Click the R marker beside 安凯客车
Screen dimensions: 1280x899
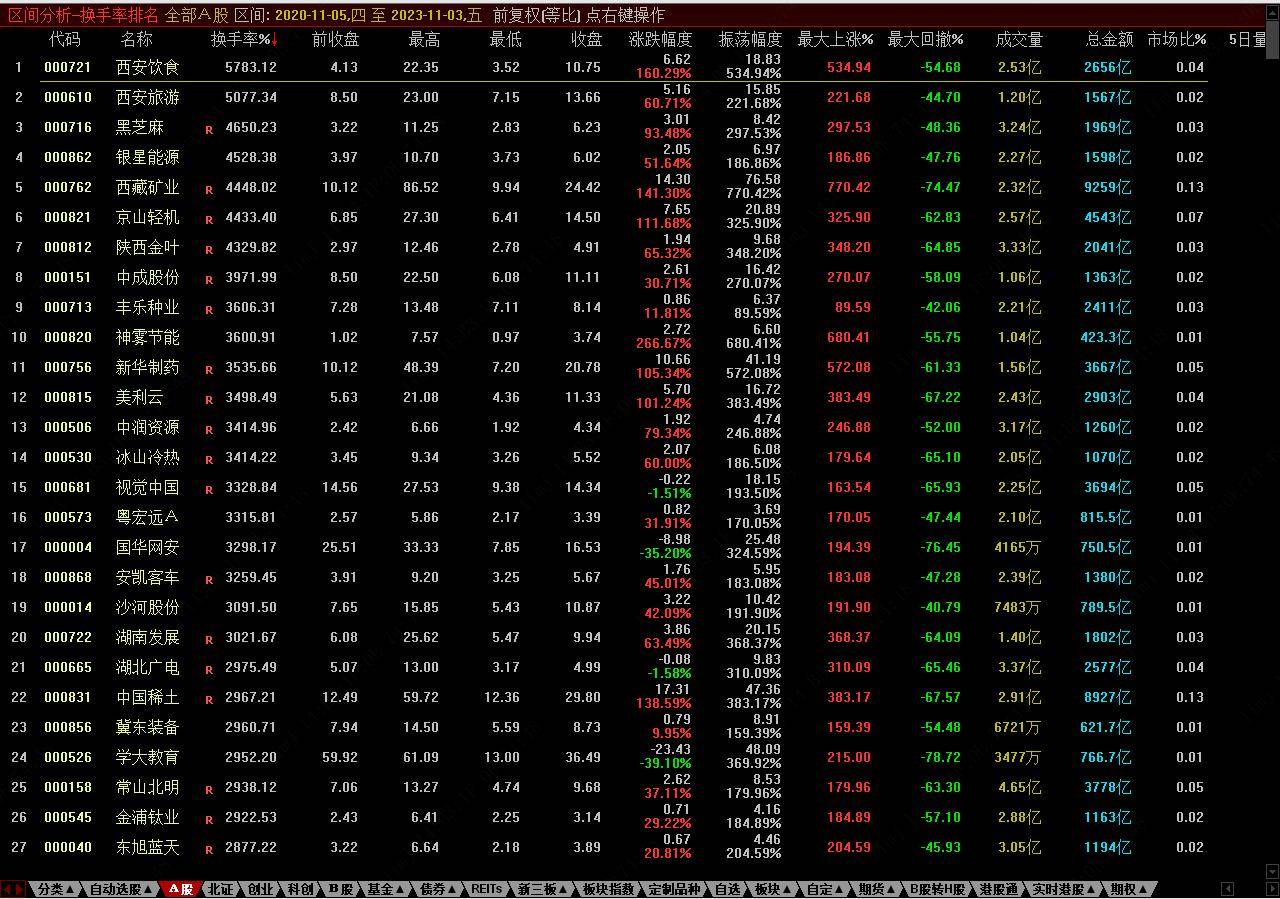click(x=209, y=580)
